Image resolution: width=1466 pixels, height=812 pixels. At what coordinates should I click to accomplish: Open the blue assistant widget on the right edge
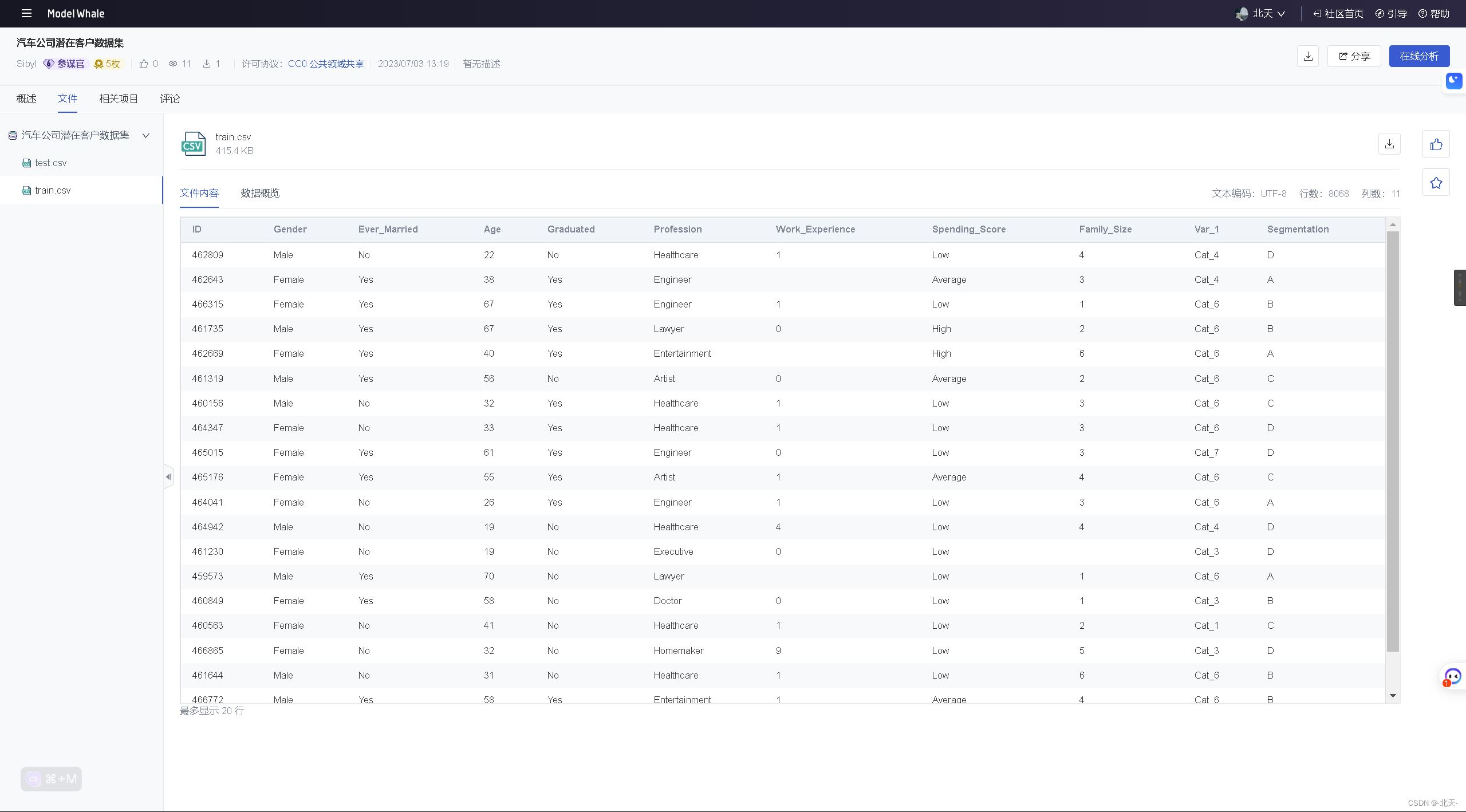(1455, 81)
